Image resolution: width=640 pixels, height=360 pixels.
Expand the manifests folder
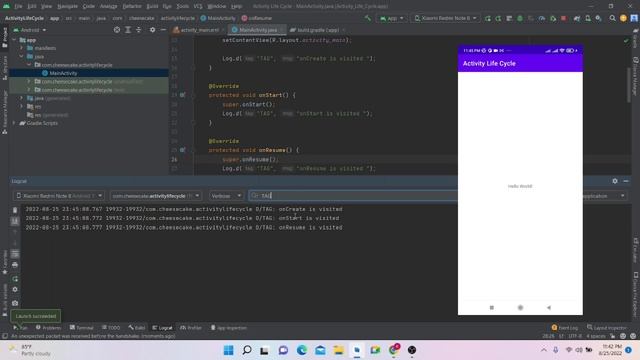22,48
